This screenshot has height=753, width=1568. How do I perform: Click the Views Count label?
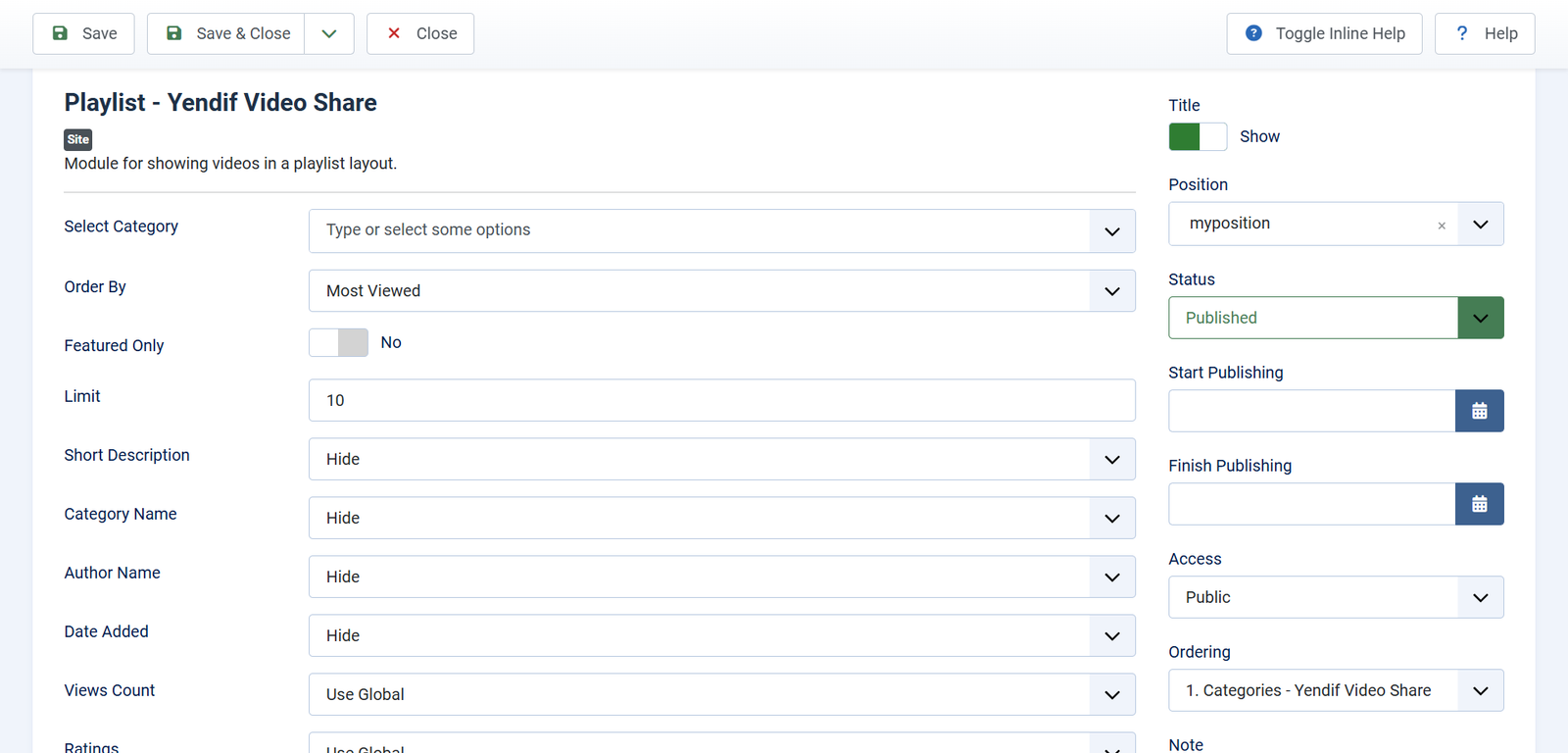pyautogui.click(x=110, y=690)
